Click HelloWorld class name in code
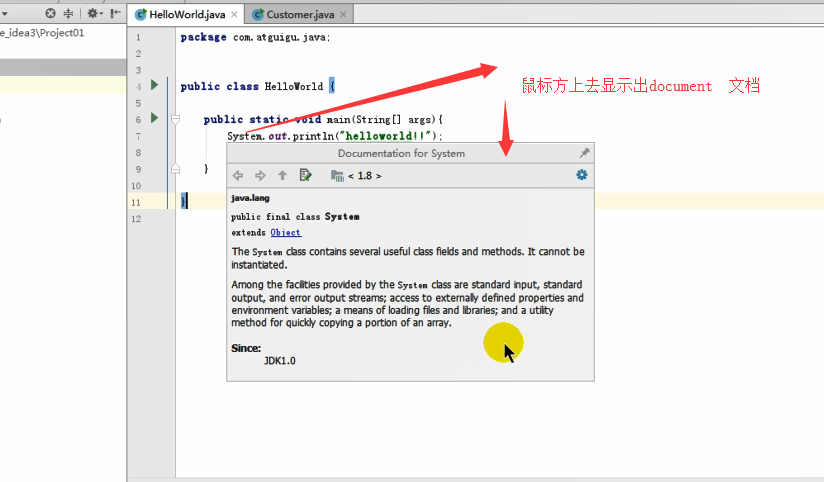824x482 pixels. tap(294, 86)
